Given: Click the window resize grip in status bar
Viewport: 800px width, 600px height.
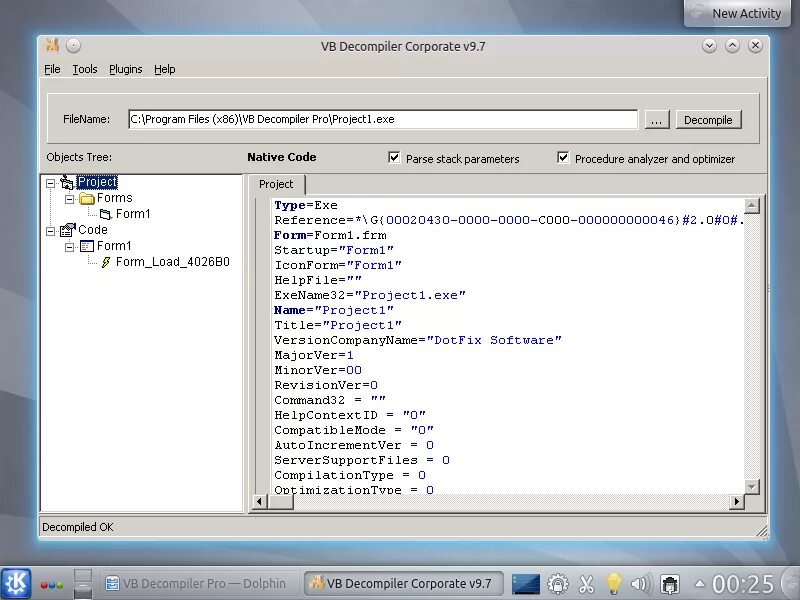Looking at the screenshot, I should 762,532.
